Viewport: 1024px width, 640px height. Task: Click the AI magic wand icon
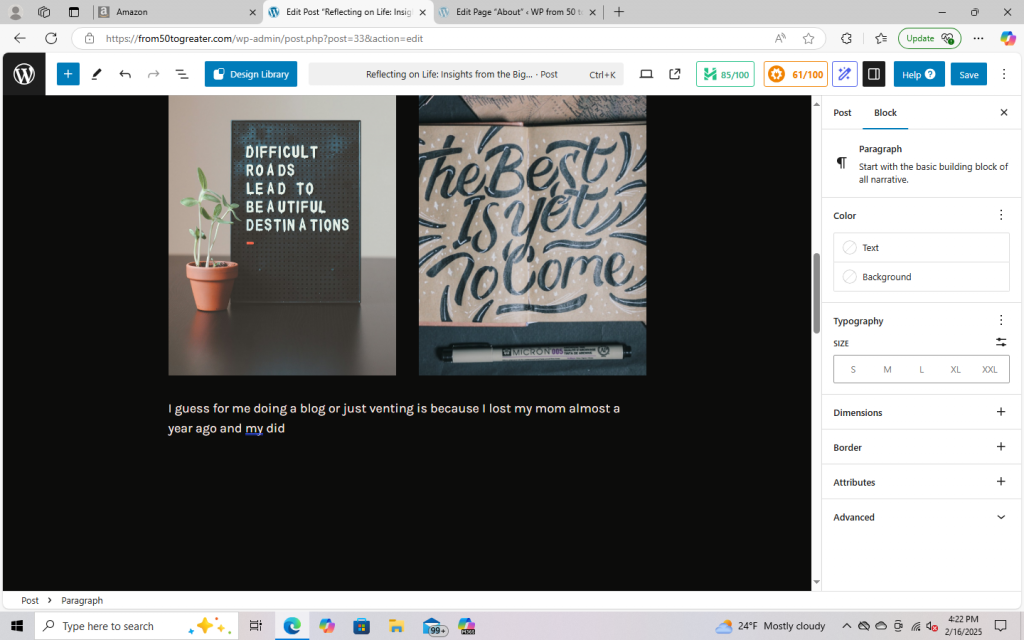pyautogui.click(x=845, y=74)
